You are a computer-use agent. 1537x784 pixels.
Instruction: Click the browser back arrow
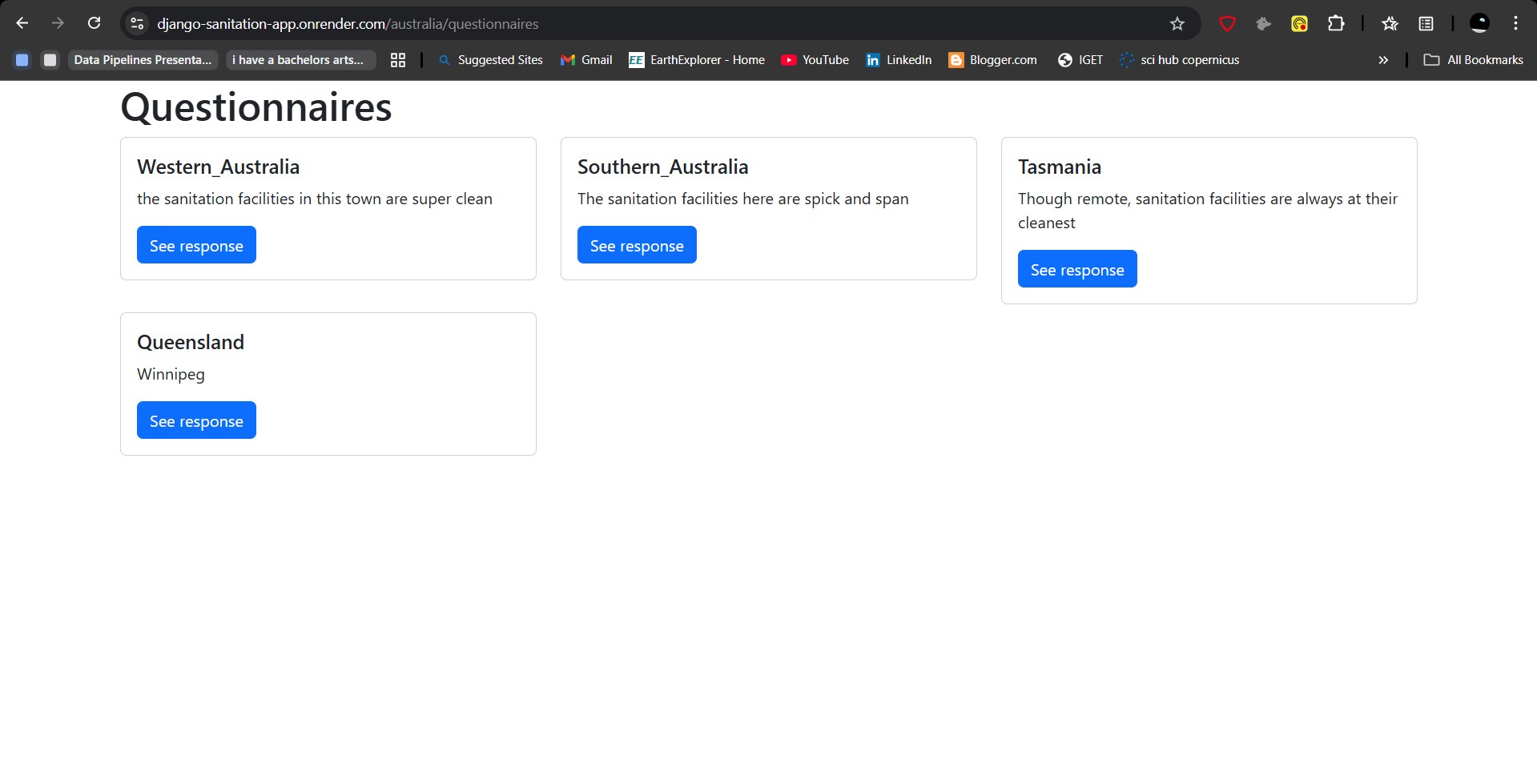pos(22,23)
